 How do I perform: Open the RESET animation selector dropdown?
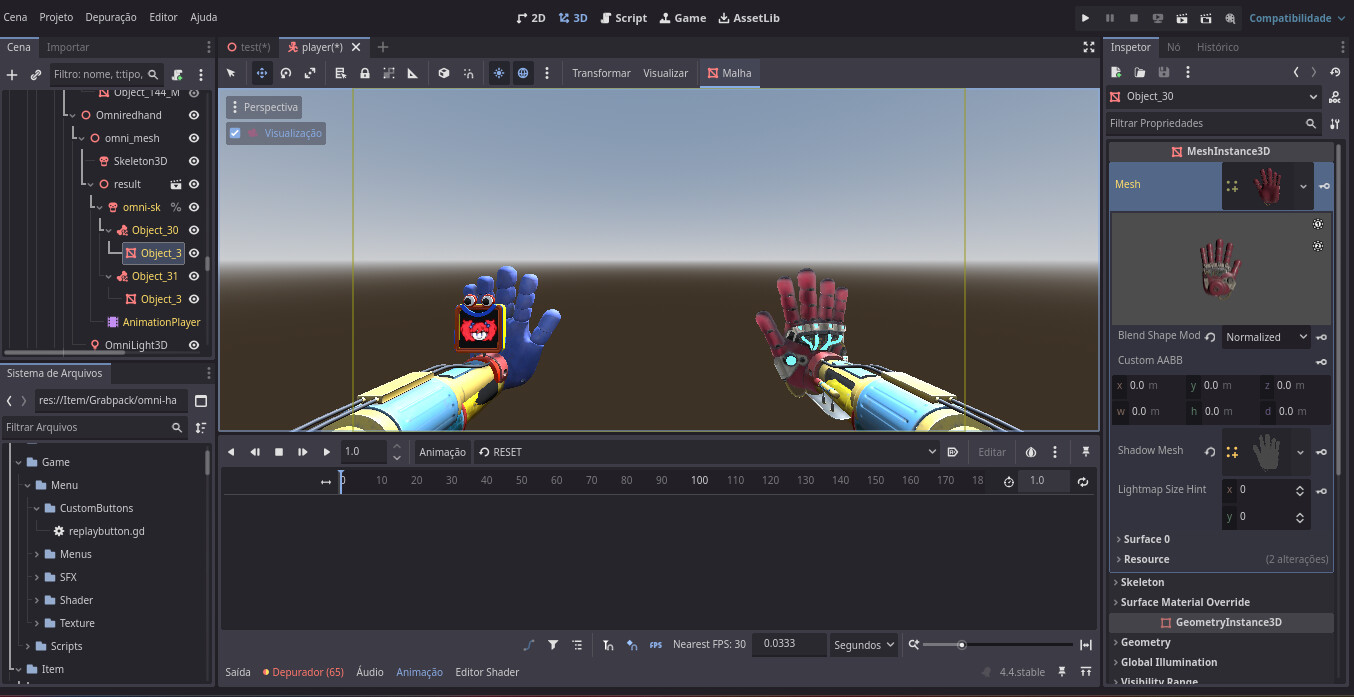(x=708, y=452)
